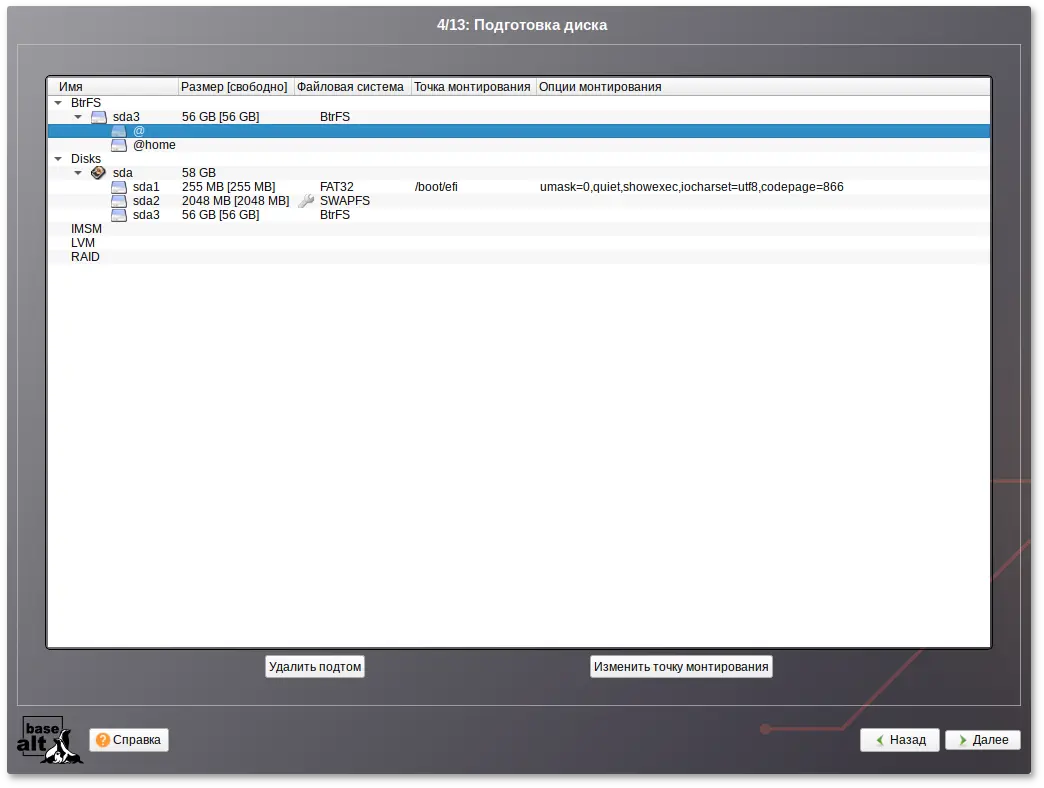
Task: Go back with Назад button
Action: point(900,740)
